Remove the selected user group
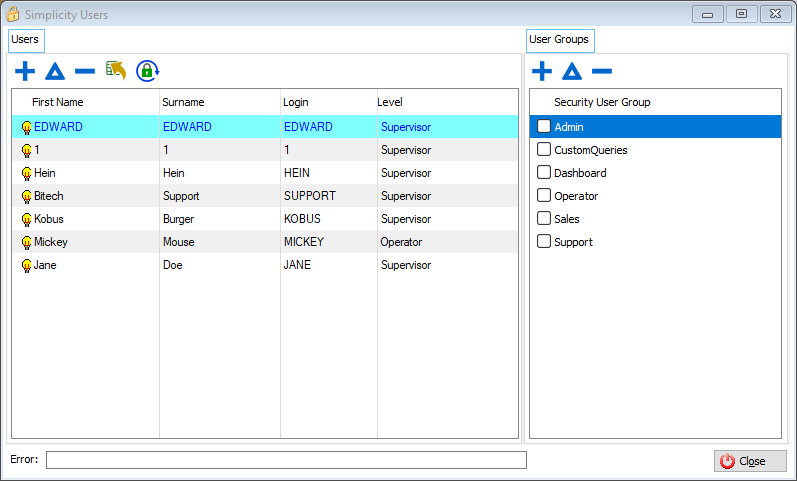The width and height of the screenshot is (797, 481). [x=601, y=71]
